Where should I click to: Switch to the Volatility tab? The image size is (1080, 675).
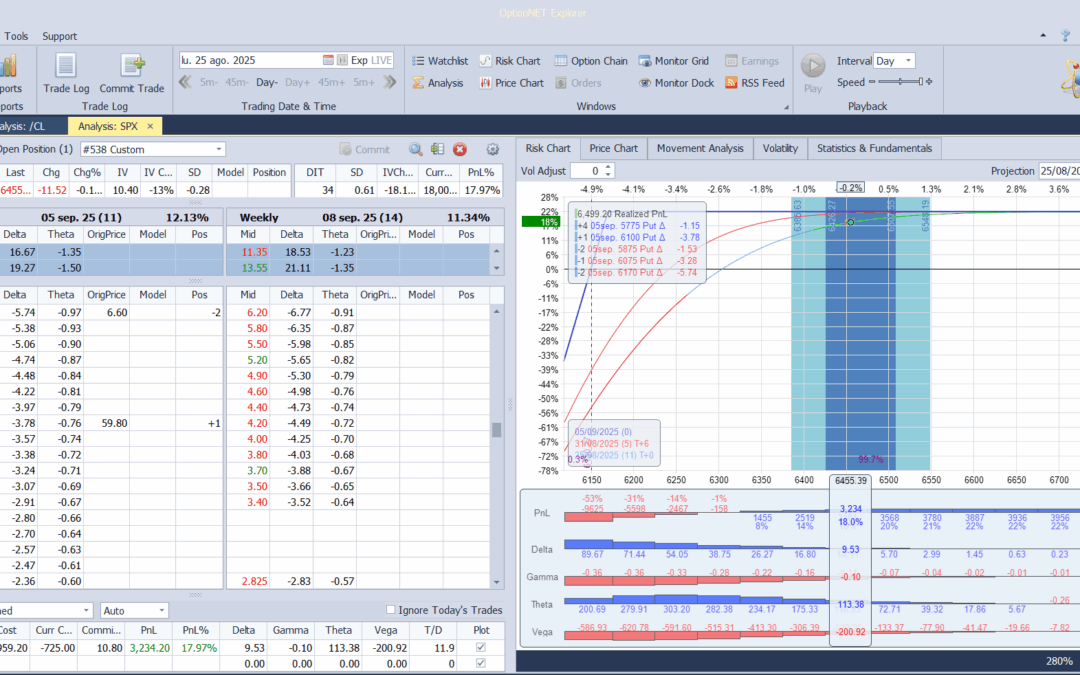(780, 148)
